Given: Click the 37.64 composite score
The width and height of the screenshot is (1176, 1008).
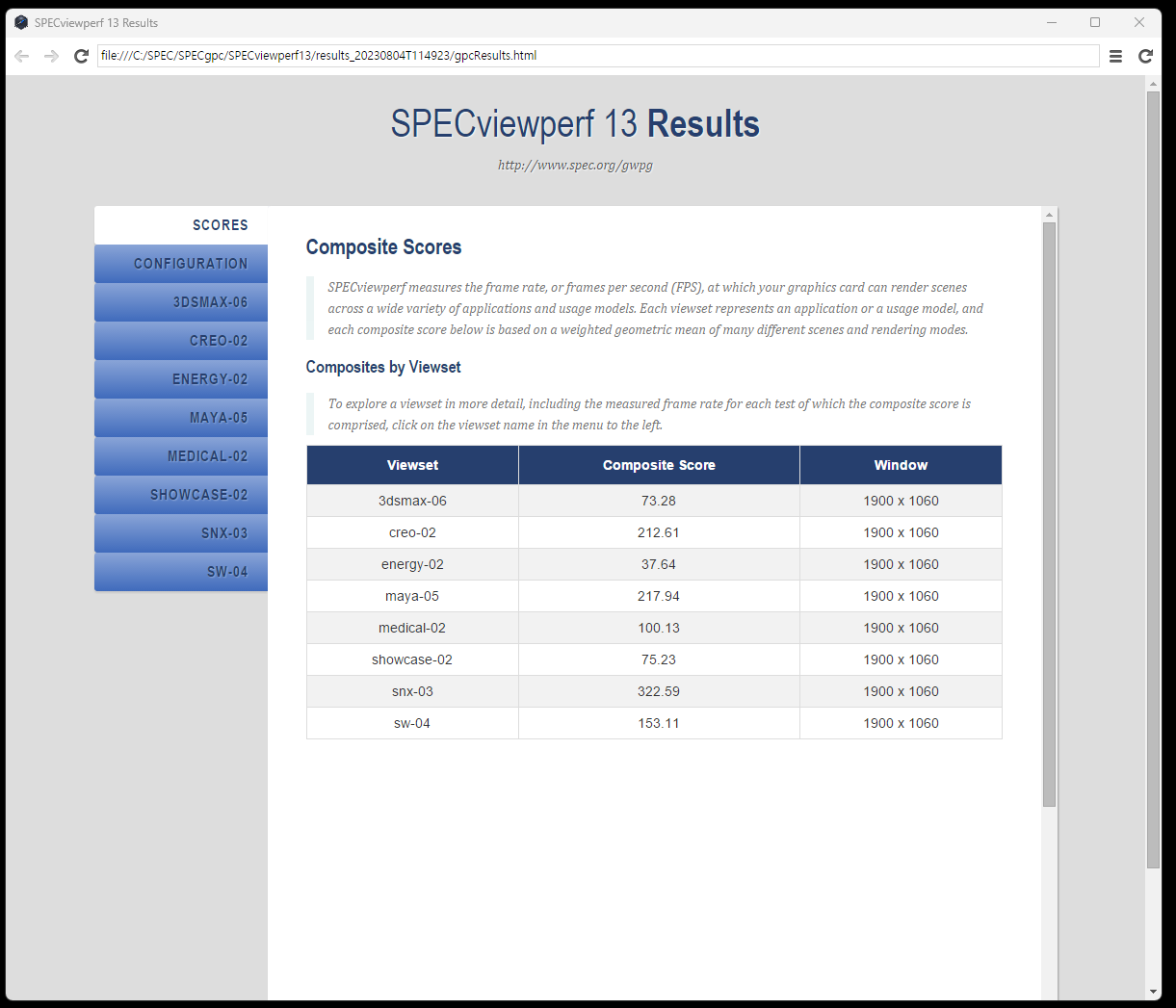Looking at the screenshot, I should click(x=659, y=564).
